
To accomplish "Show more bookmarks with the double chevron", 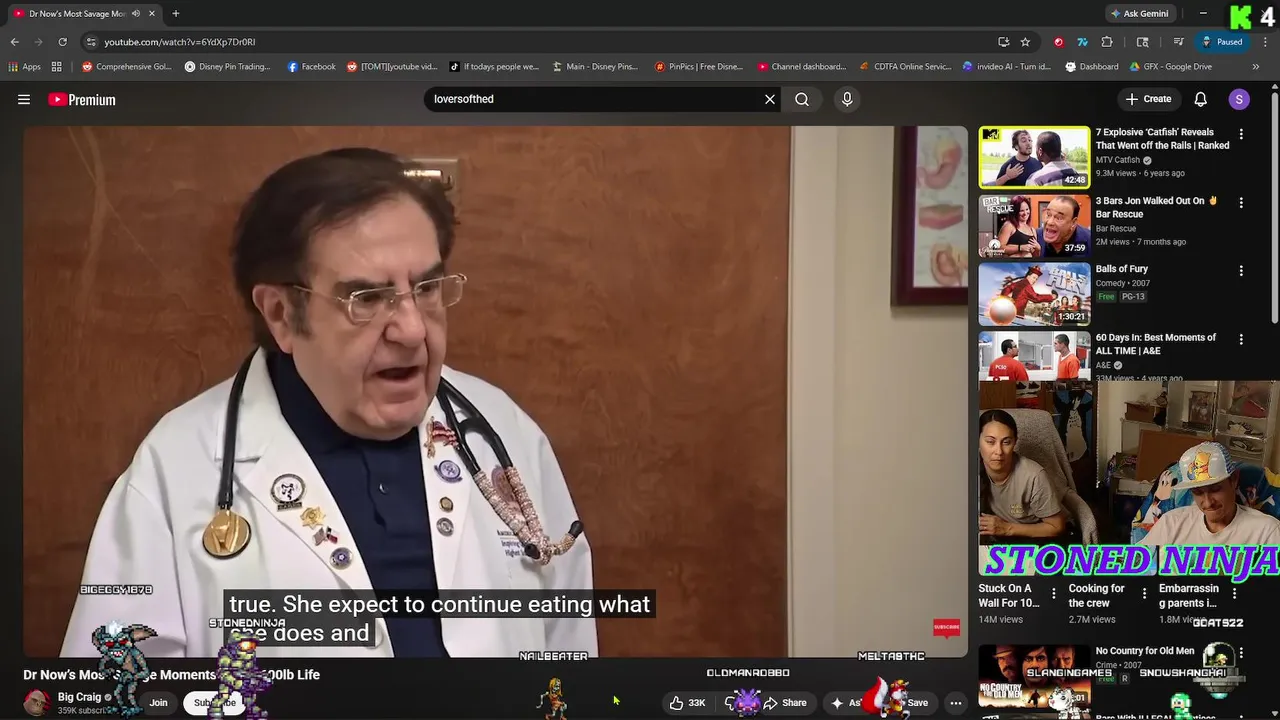I will 1256,67.
